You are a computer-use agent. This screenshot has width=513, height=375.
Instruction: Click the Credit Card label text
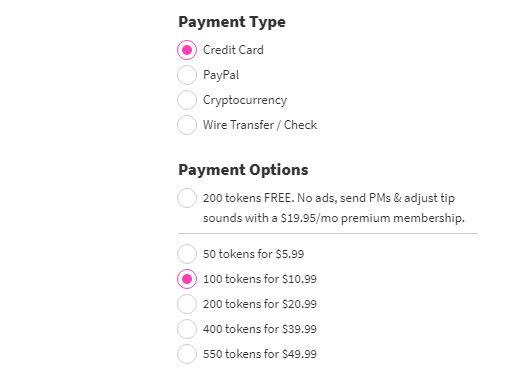point(233,50)
